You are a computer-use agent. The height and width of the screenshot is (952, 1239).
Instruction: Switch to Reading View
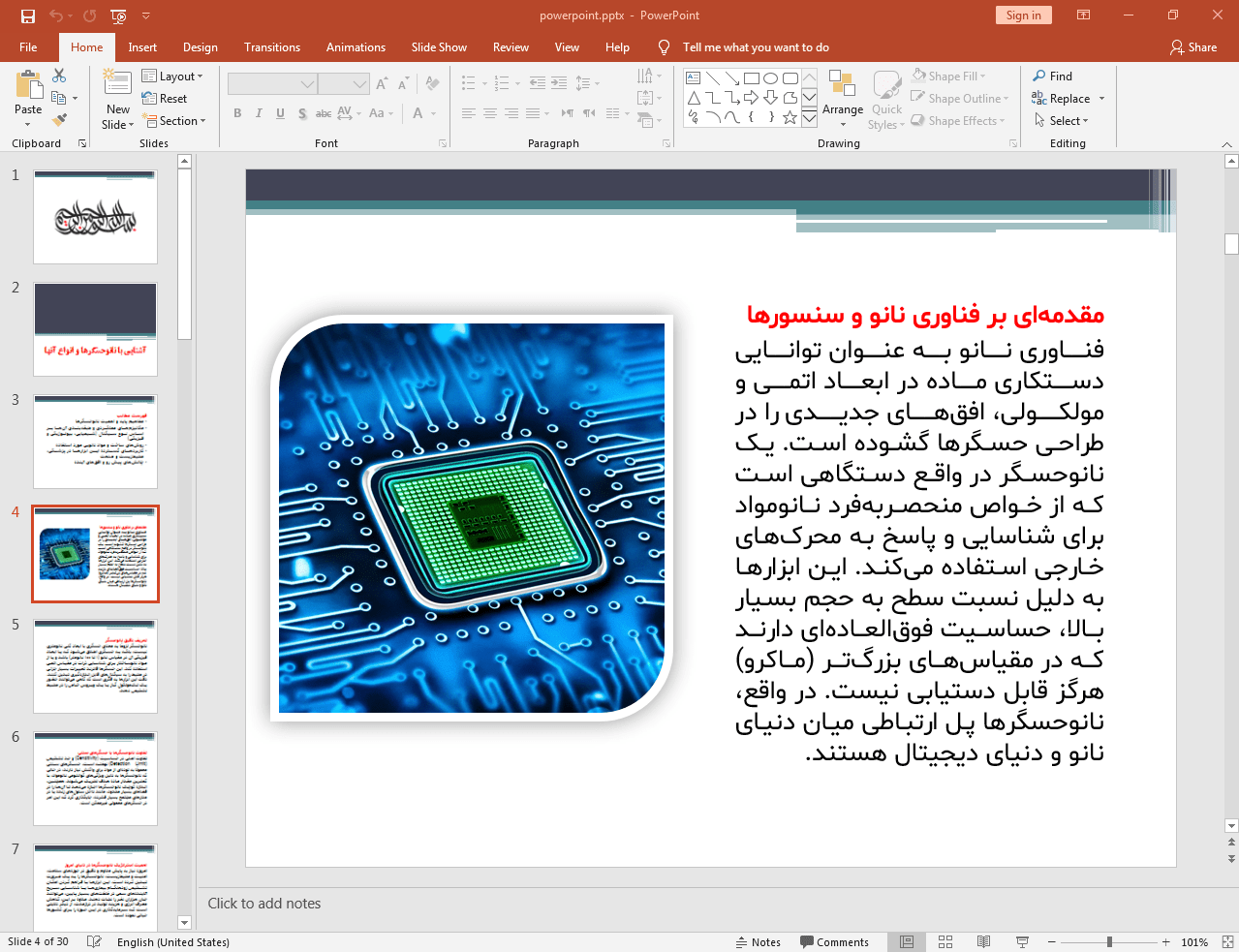click(983, 941)
